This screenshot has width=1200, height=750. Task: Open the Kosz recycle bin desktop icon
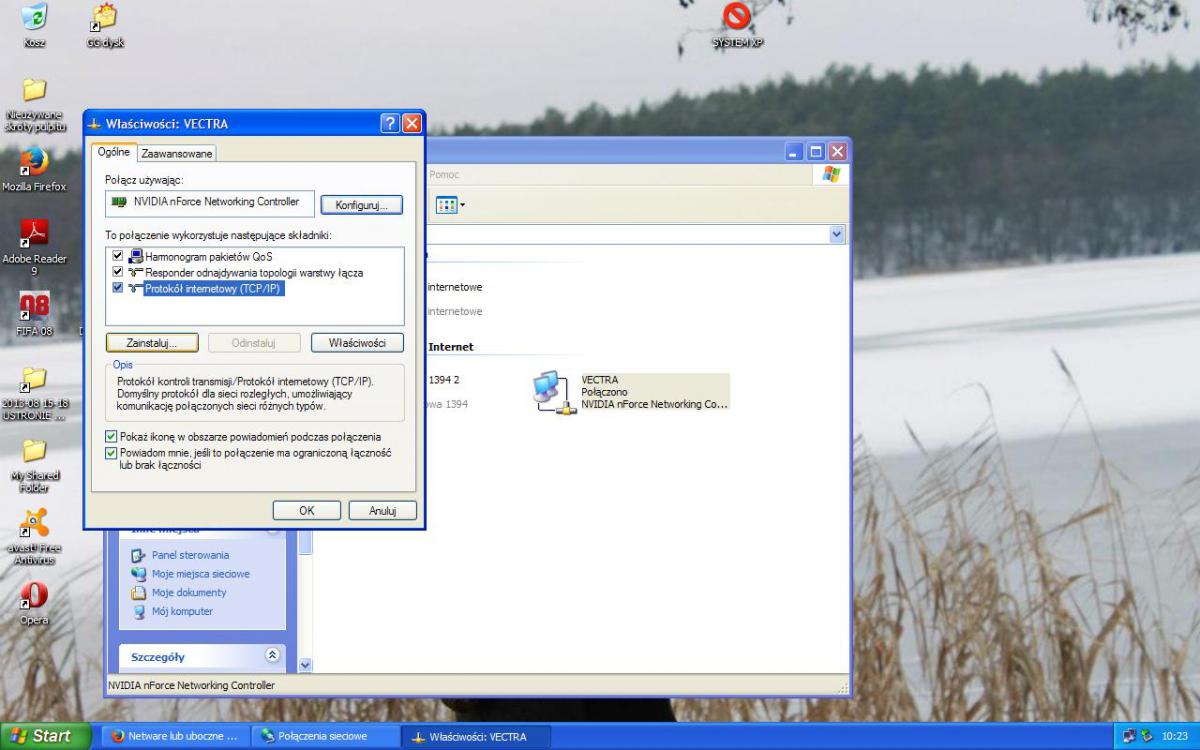tap(34, 17)
